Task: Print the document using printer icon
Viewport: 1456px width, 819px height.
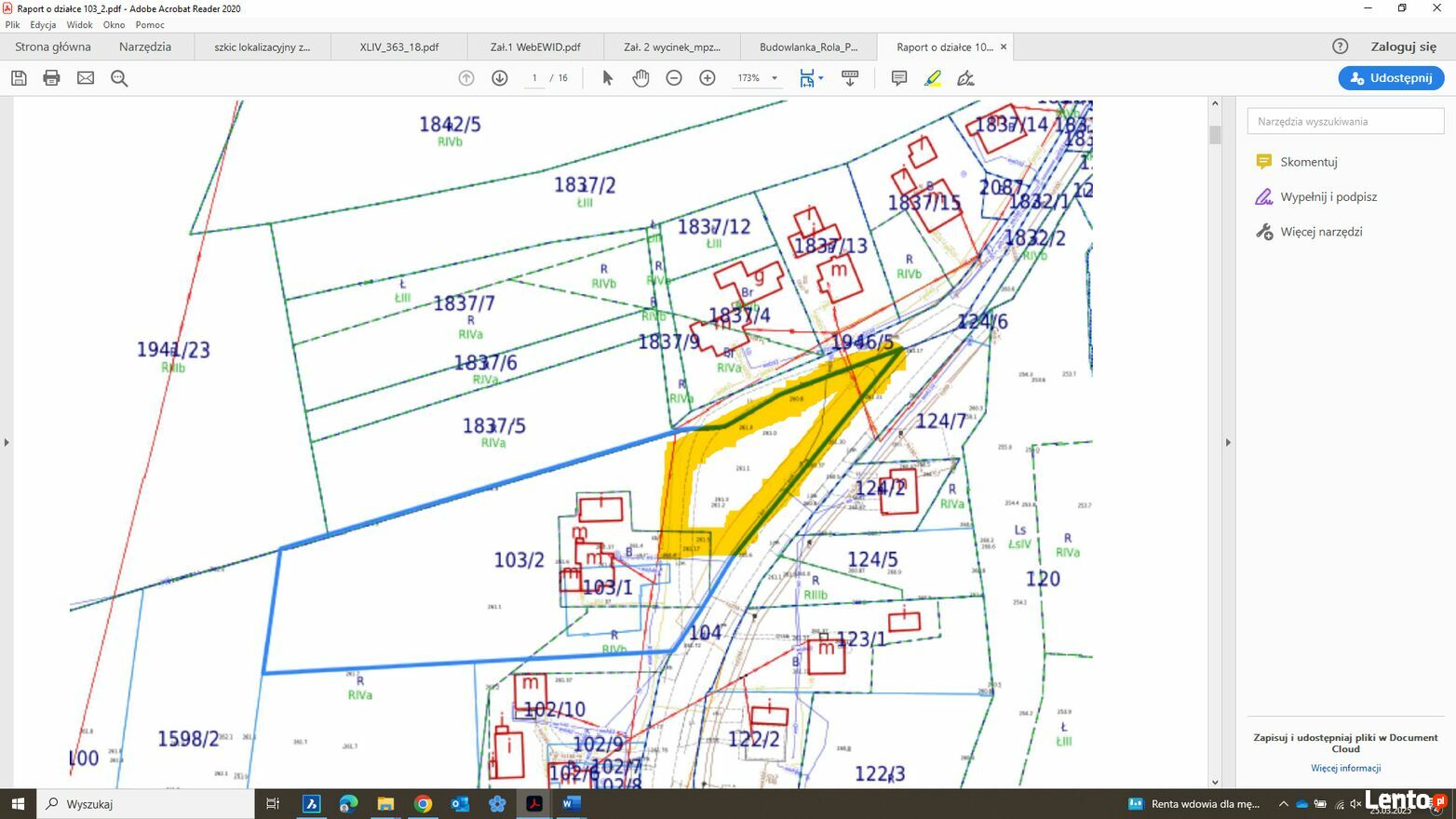Action: [52, 78]
